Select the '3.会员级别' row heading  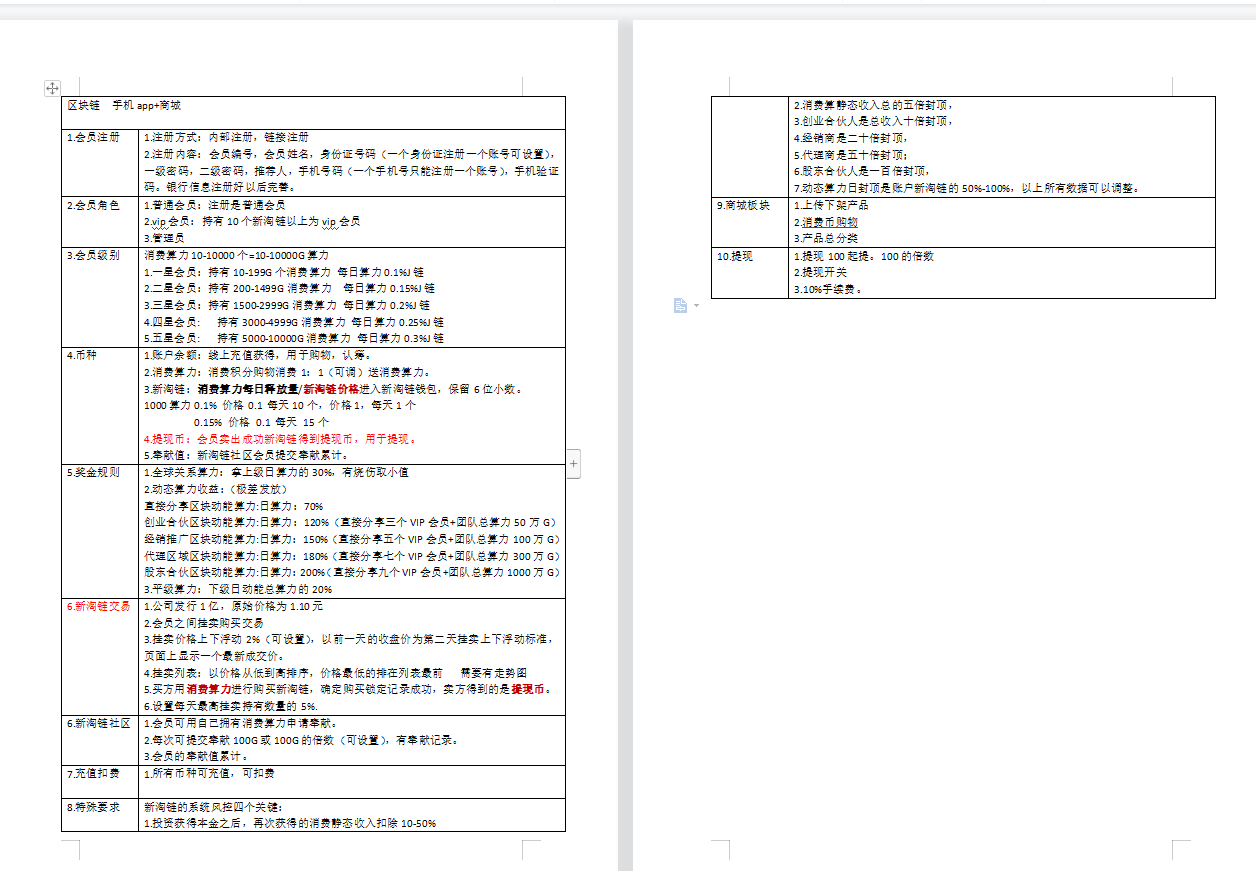[x=93, y=255]
